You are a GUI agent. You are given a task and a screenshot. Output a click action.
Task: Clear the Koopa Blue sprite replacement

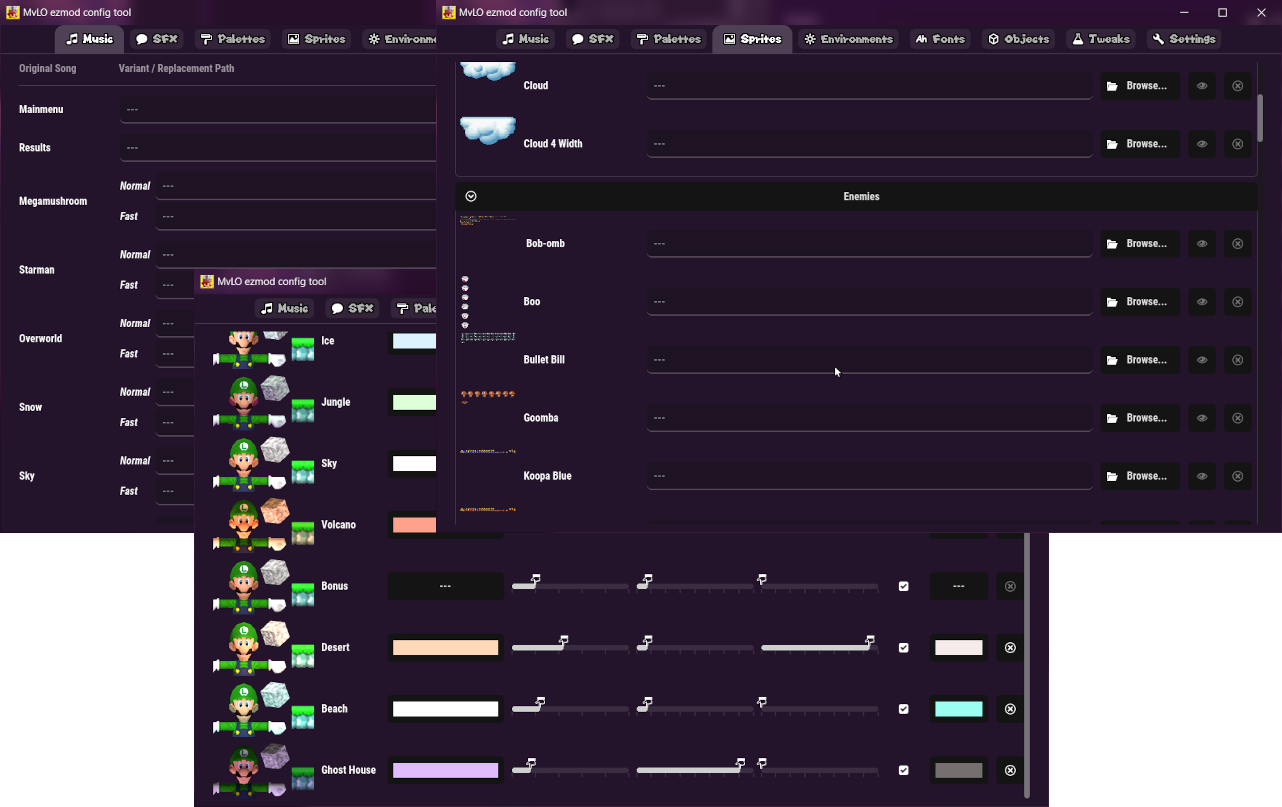1237,476
